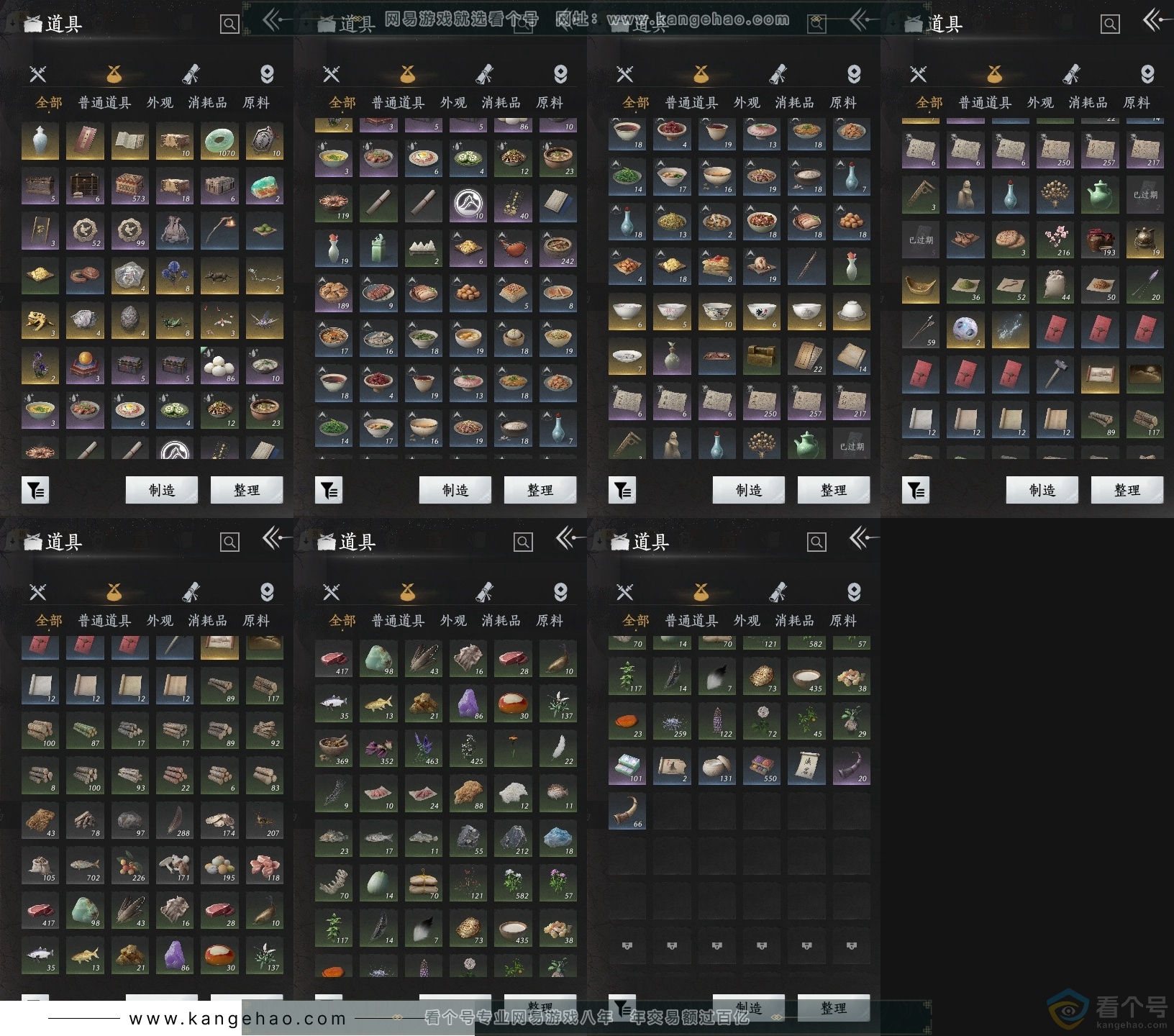1174x1036 pixels.
Task: Select the arrows bundle with count 59
Action: pyautogui.click(x=921, y=330)
